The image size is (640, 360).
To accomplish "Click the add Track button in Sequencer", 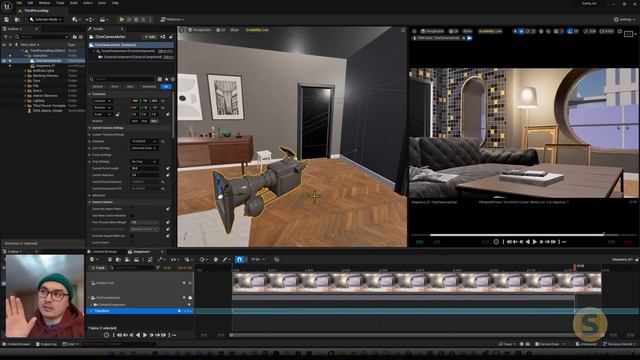I will tap(98, 268).
